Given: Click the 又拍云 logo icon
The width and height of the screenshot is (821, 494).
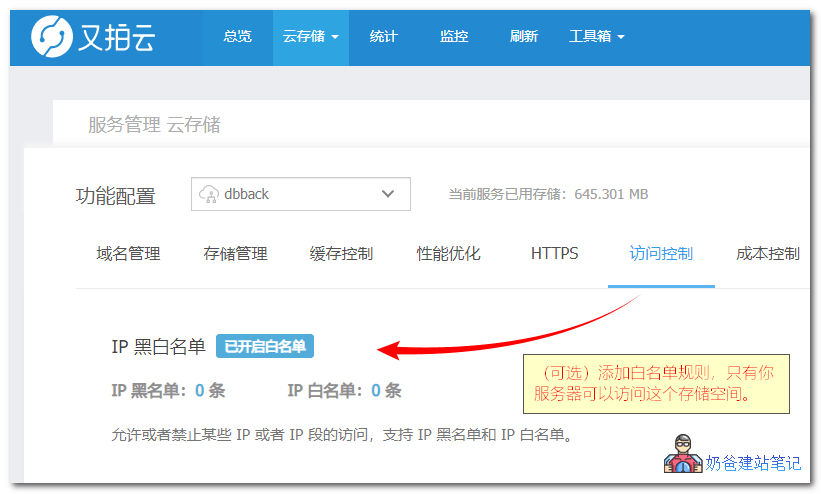Looking at the screenshot, I should 52,36.
